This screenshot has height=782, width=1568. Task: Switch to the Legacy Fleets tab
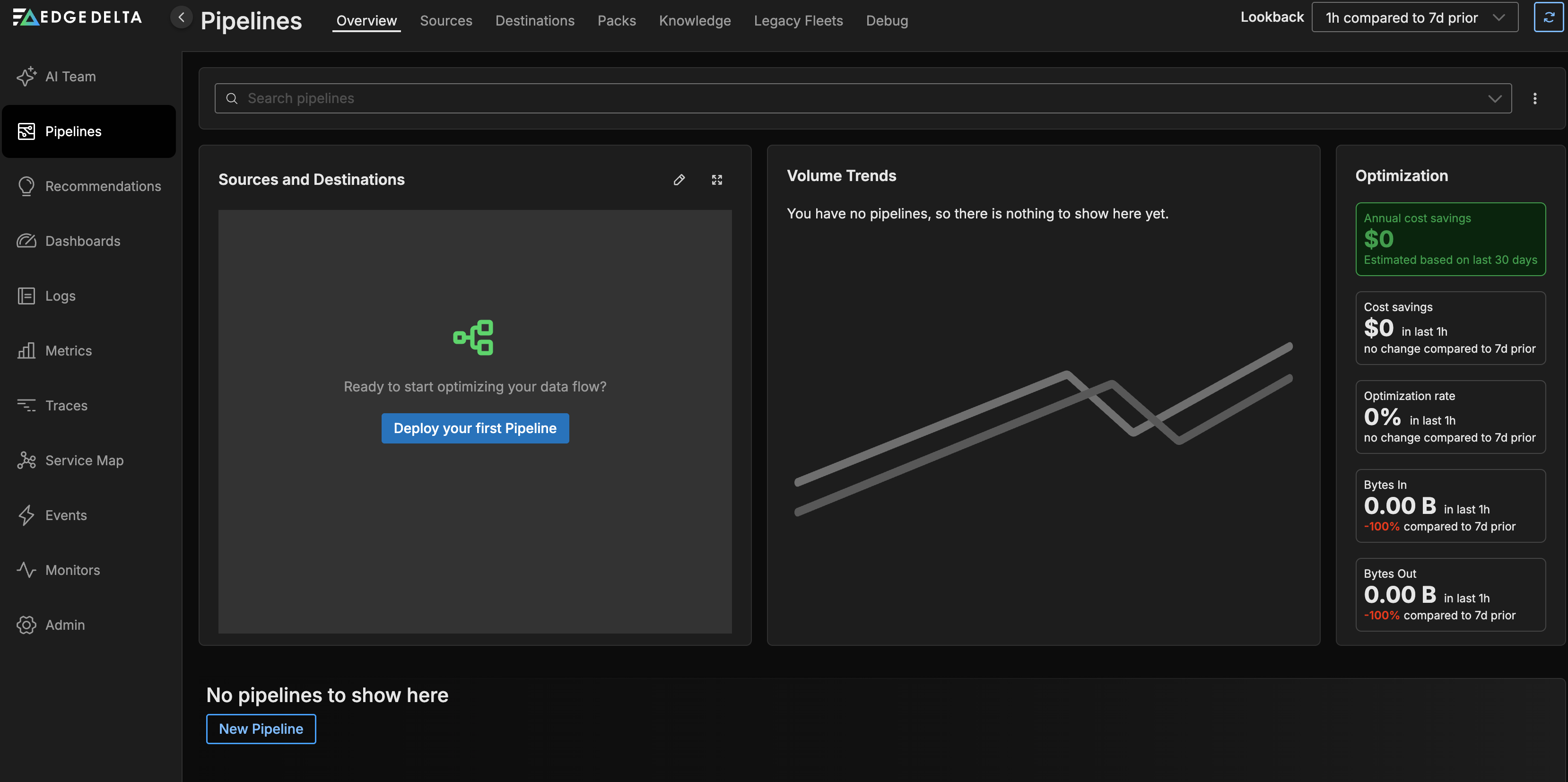[798, 21]
